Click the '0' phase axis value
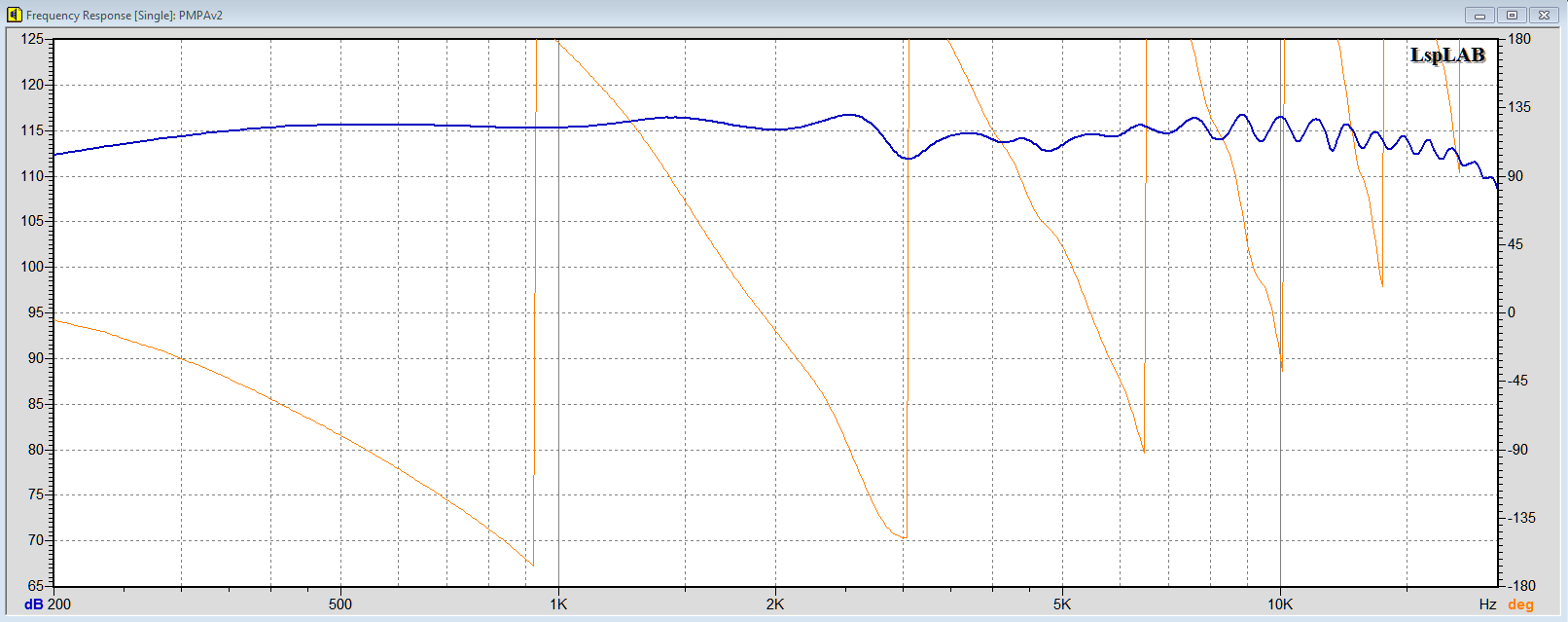This screenshot has height=622, width=1568. click(x=1512, y=312)
